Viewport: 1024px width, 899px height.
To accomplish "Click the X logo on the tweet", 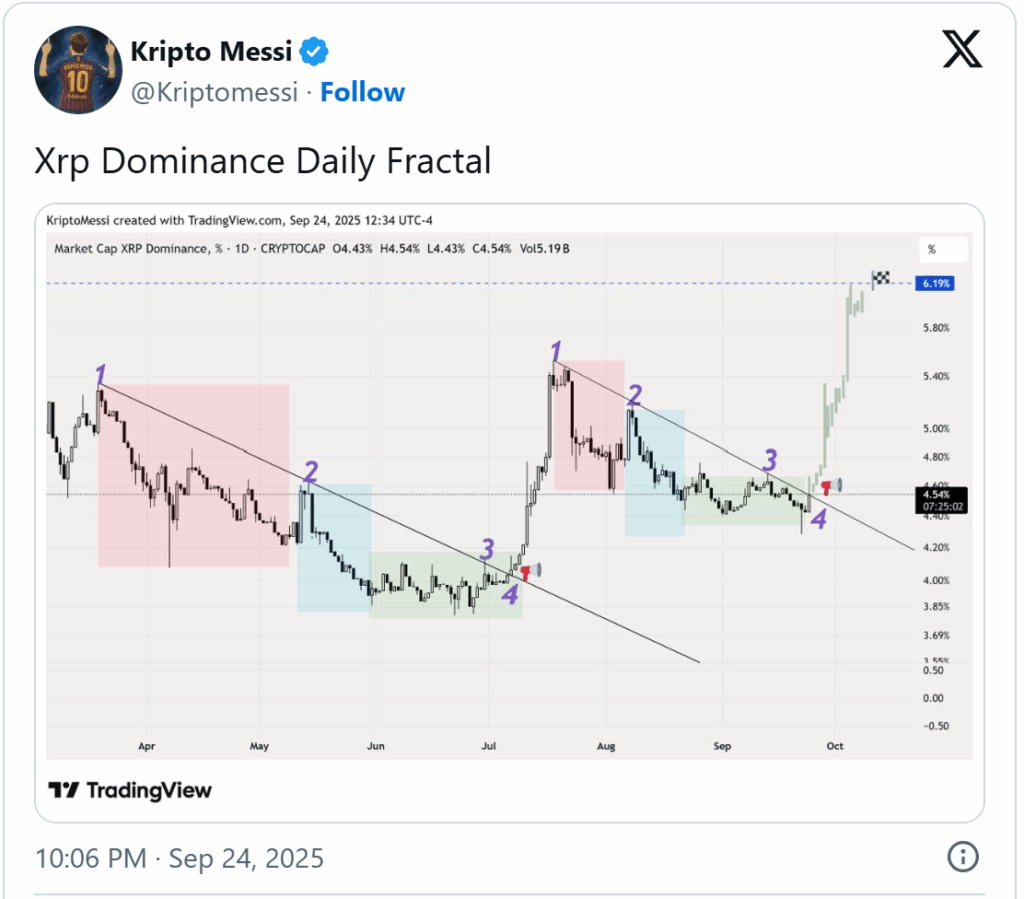I will coord(962,49).
